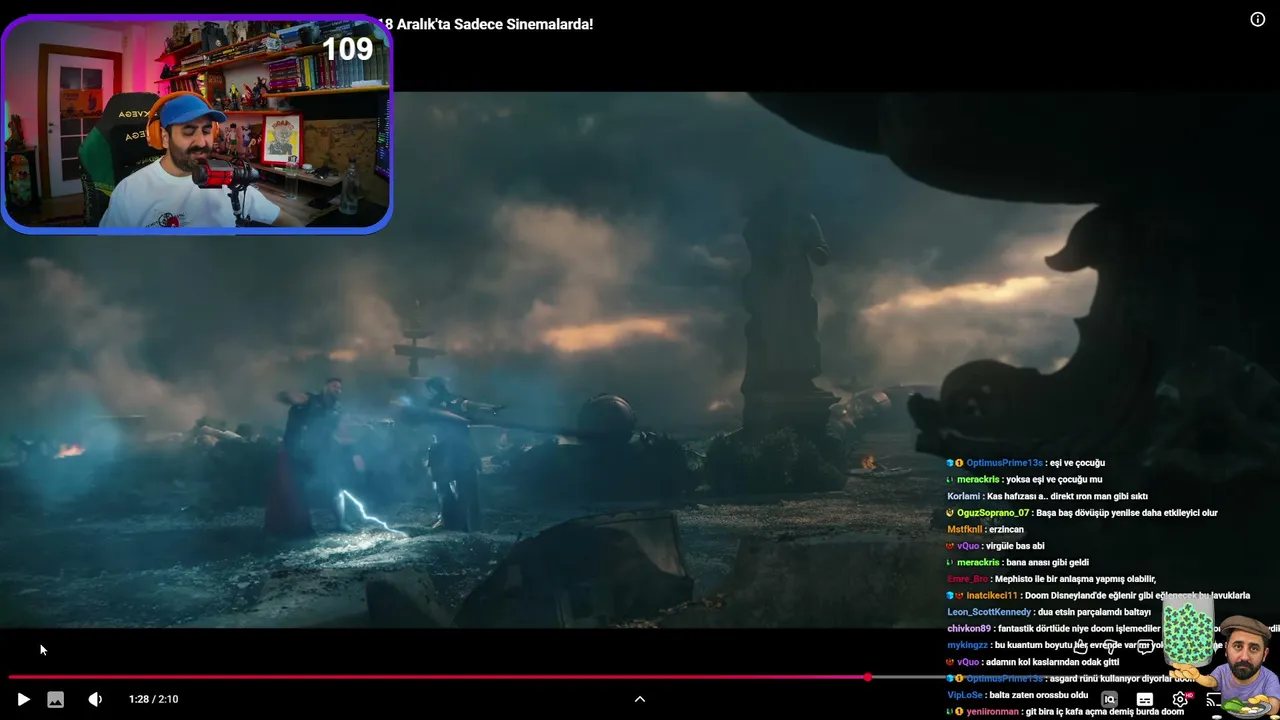The image size is (1280, 720).
Task: Seek on the red video progress bar
Action: [x=640, y=678]
